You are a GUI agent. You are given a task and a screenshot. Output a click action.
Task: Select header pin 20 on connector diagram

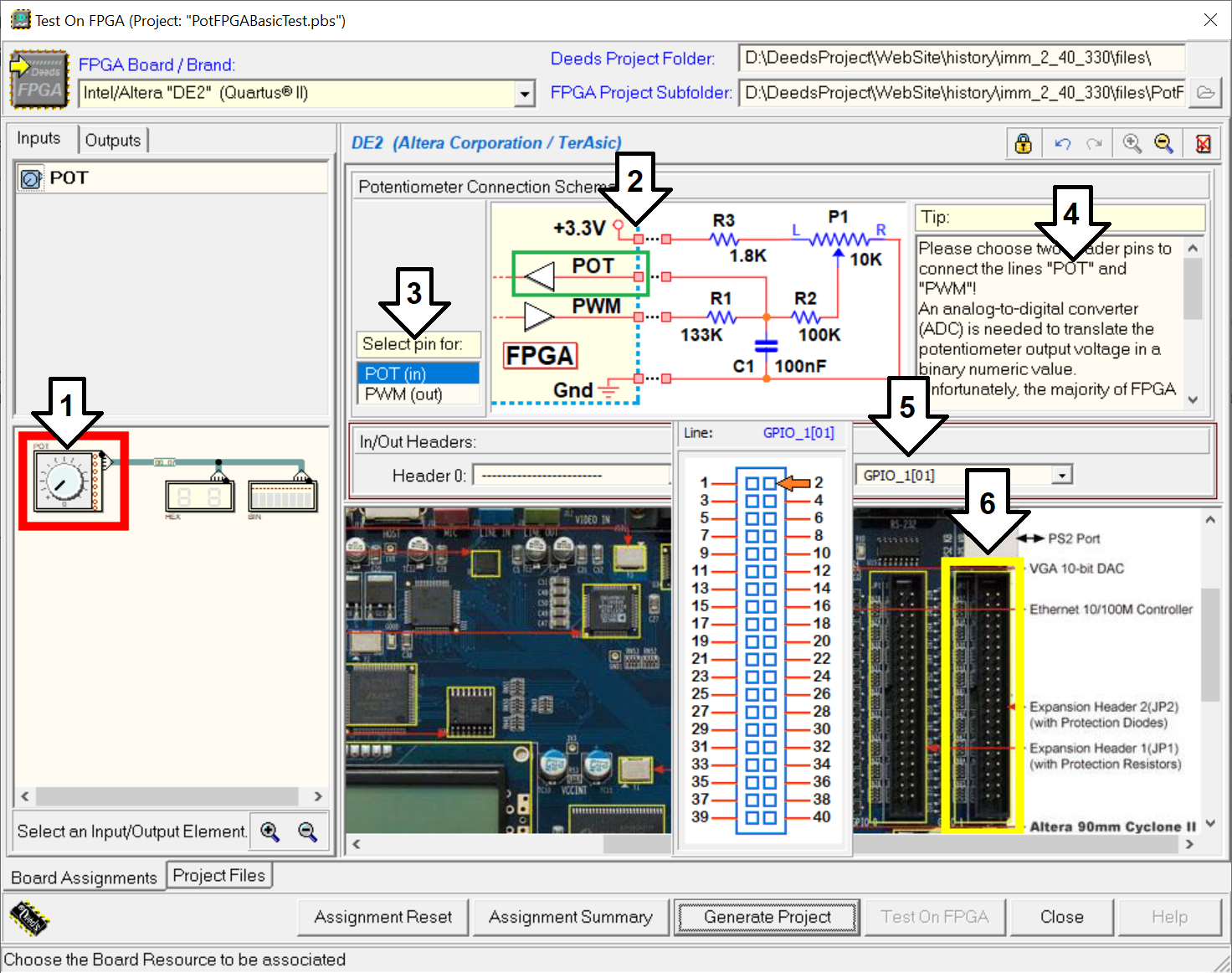(x=769, y=641)
